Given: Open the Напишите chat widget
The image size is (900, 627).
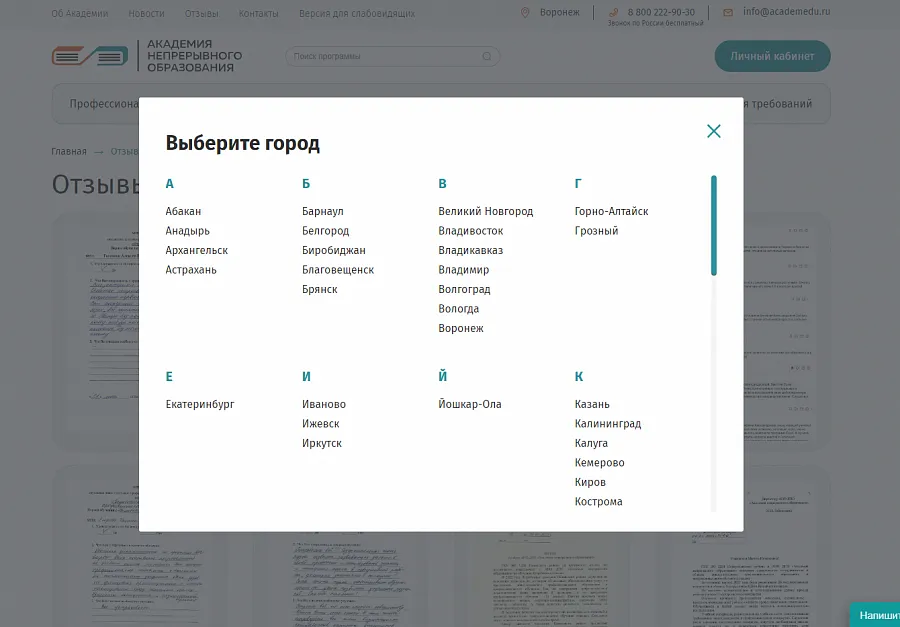Looking at the screenshot, I should tap(875, 615).
